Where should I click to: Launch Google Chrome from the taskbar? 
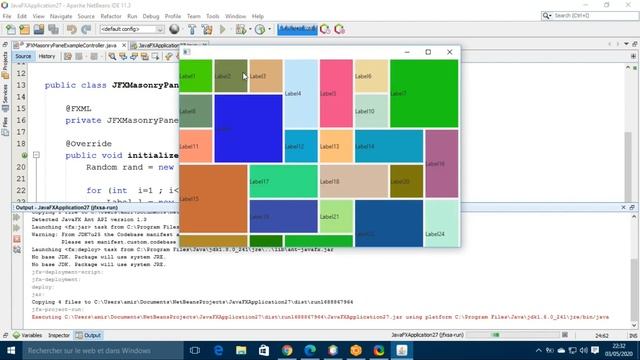tap(287, 351)
